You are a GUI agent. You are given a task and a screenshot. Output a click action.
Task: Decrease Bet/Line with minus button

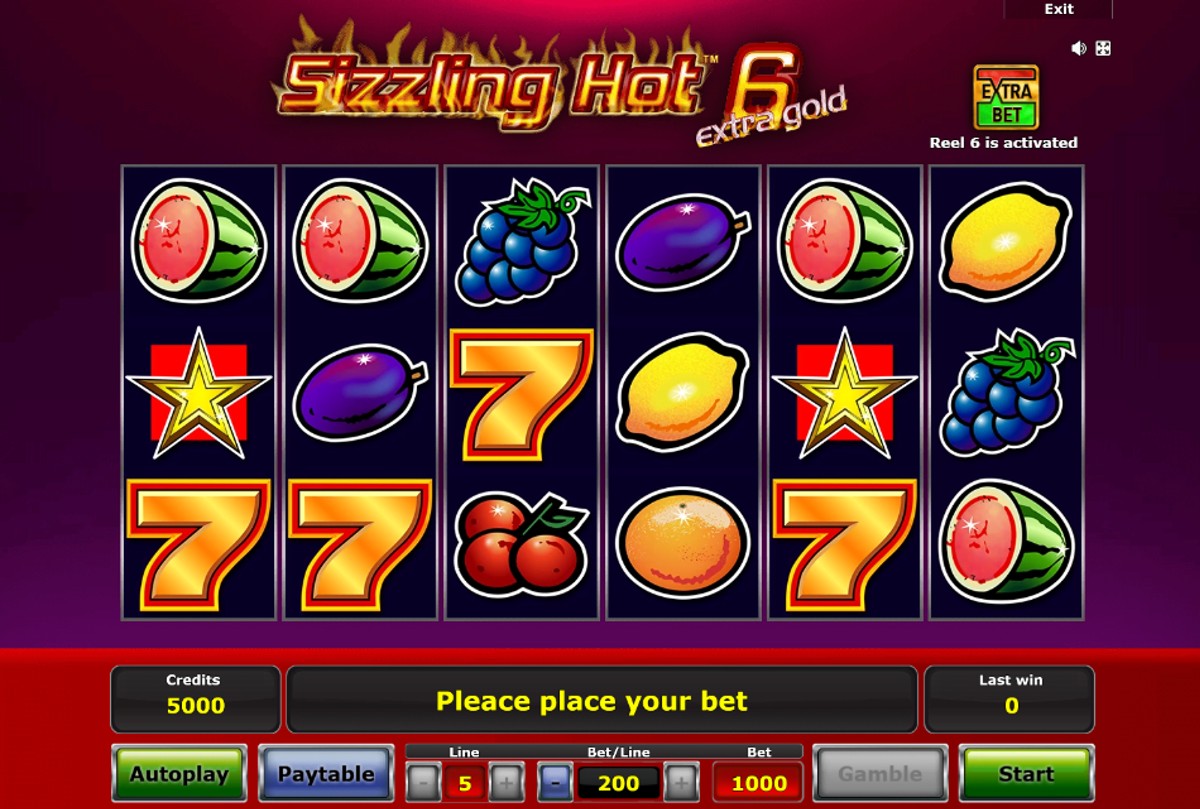pyautogui.click(x=556, y=782)
